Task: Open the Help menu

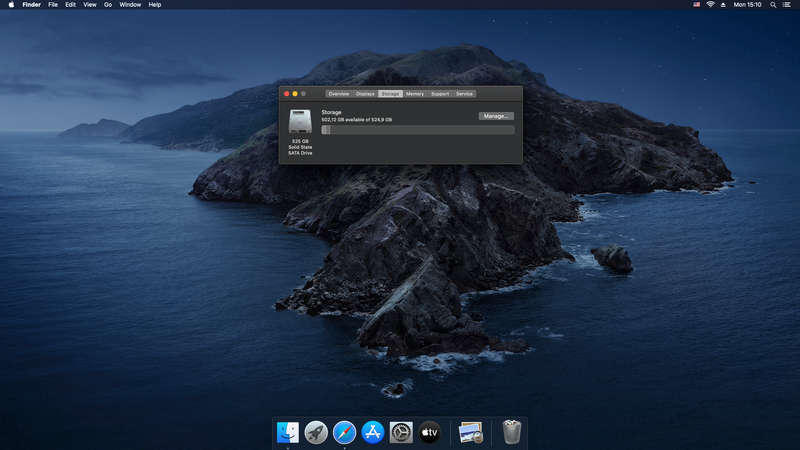Action: click(x=155, y=5)
